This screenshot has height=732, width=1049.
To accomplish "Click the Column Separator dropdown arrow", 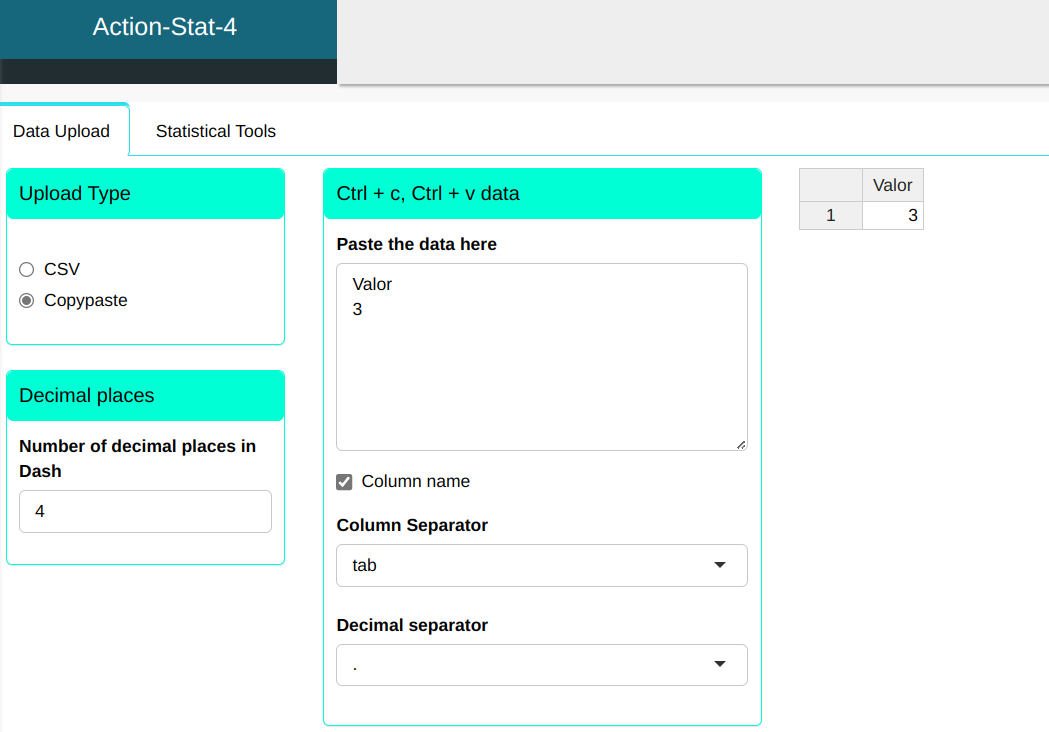I will tap(719, 565).
